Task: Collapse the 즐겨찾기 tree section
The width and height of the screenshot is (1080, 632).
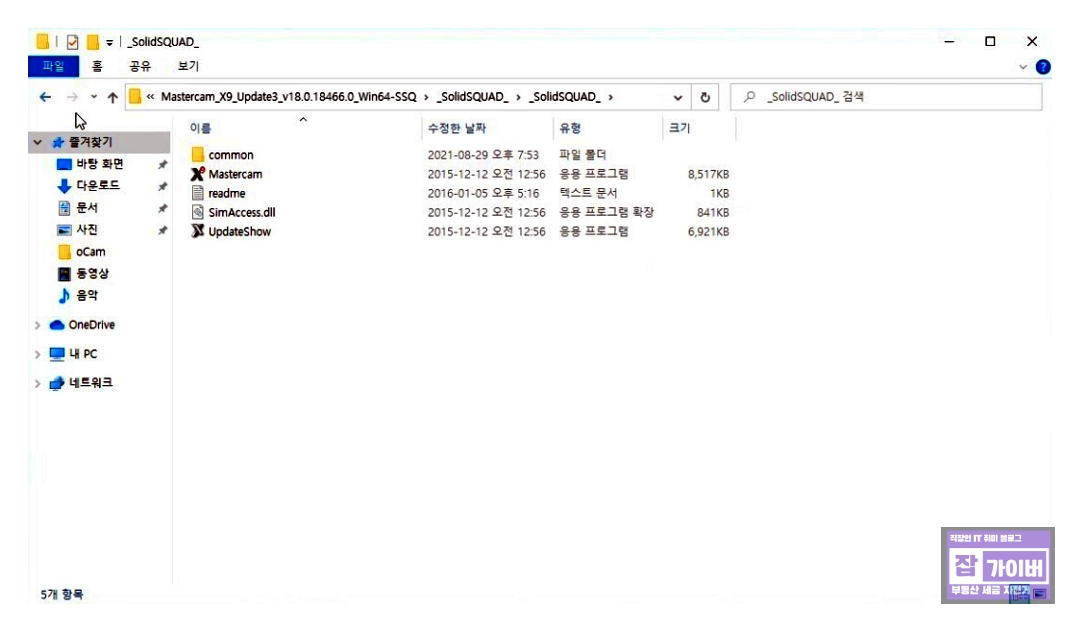Action: tap(37, 143)
